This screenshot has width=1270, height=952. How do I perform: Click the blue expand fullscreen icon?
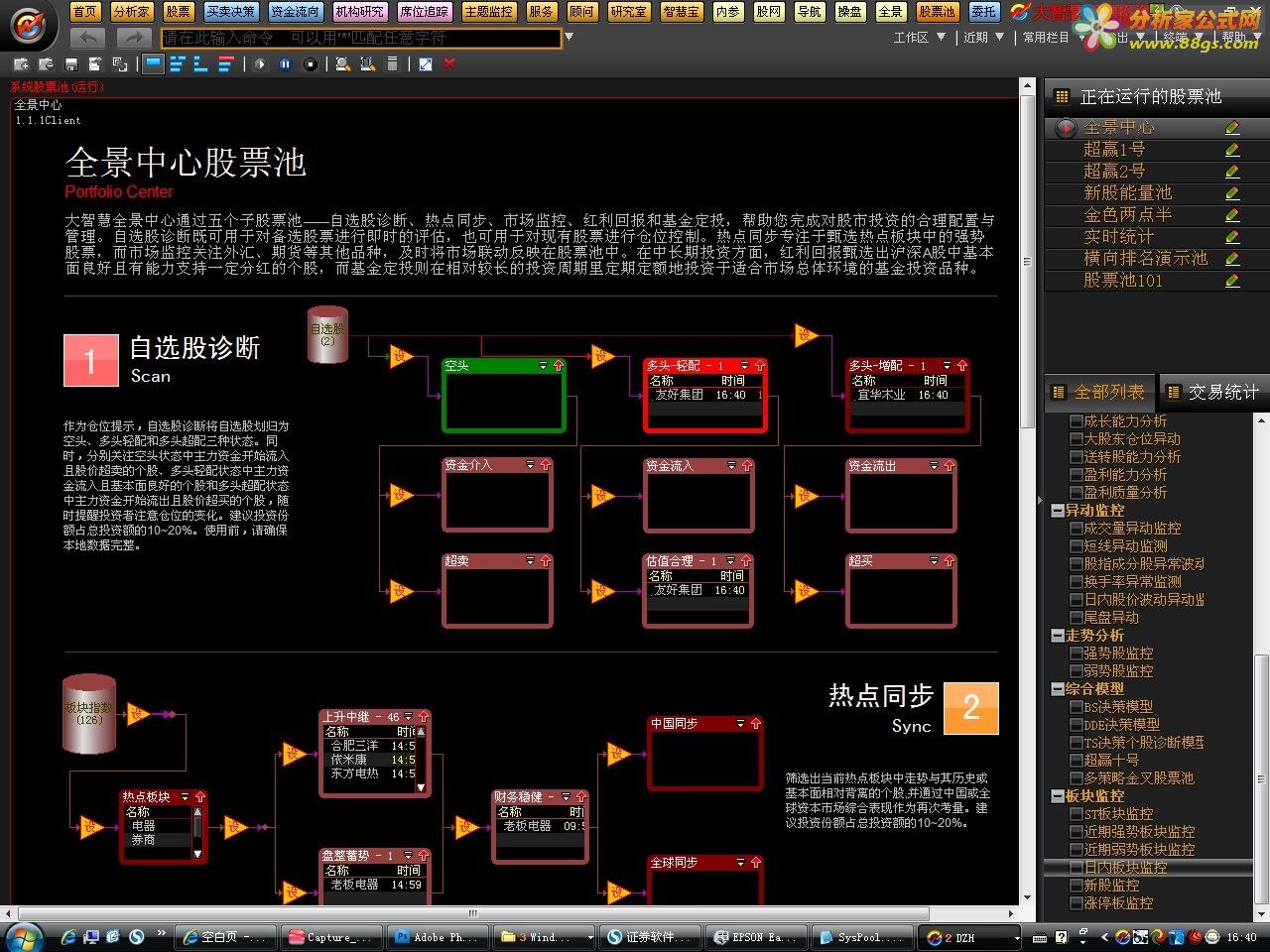pos(425,64)
